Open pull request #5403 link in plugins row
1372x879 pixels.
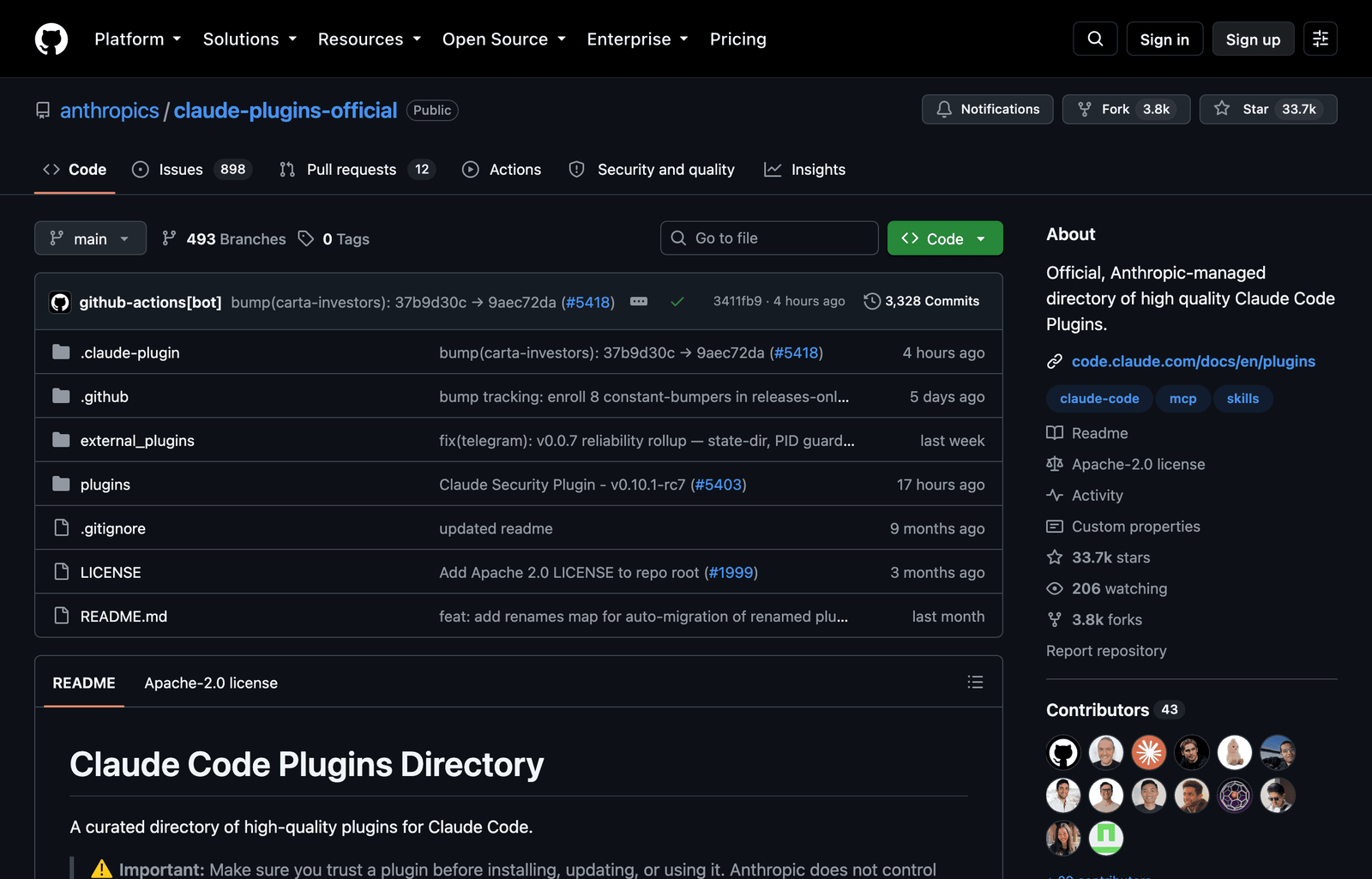pyautogui.click(x=719, y=485)
